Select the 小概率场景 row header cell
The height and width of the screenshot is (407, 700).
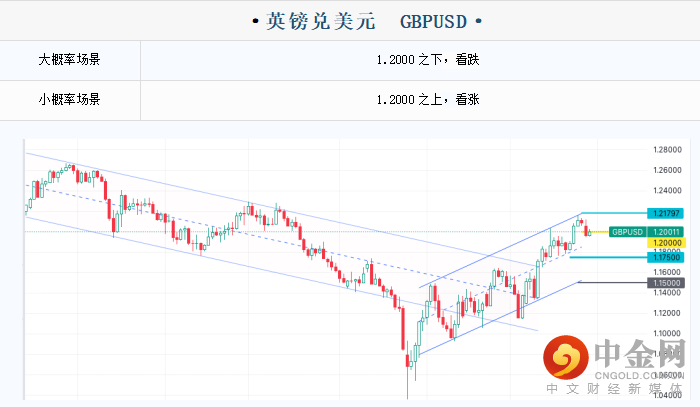coord(70,100)
